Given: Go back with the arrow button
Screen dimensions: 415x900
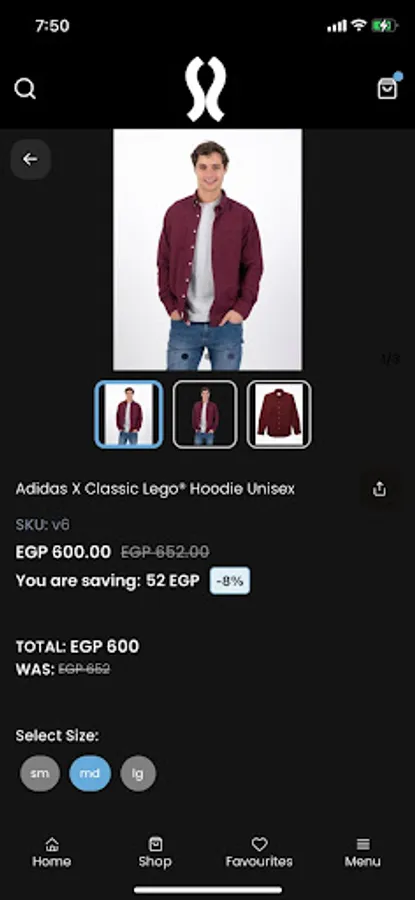Looking at the screenshot, I should (x=30, y=160).
